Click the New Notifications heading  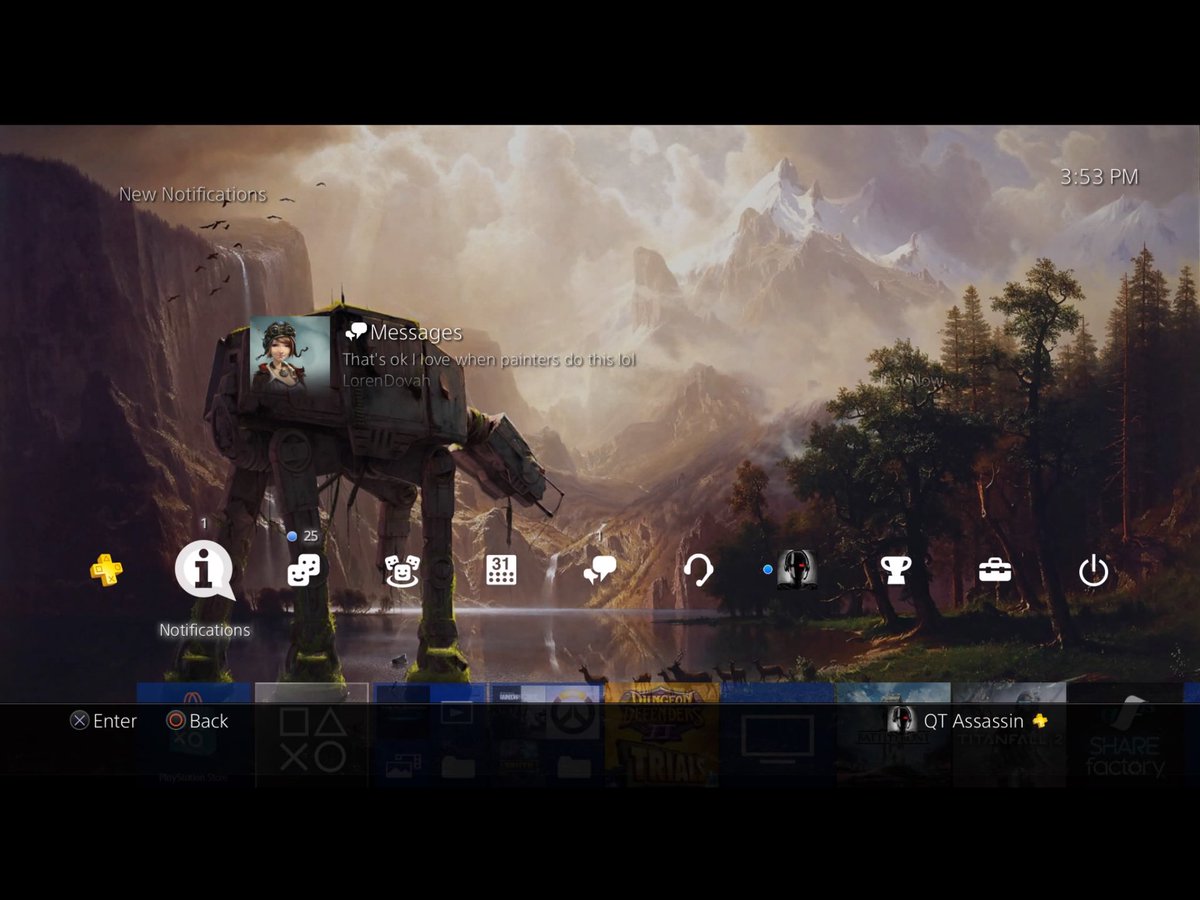(x=193, y=194)
